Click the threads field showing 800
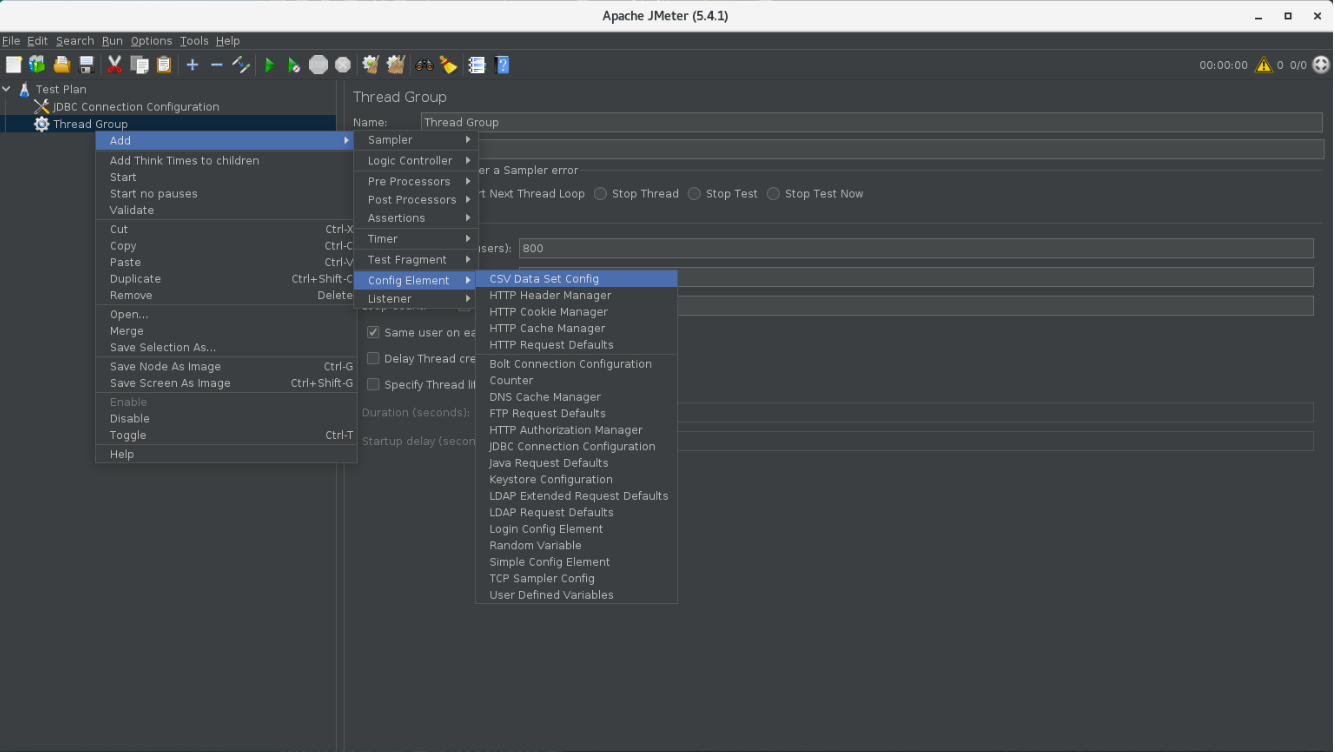This screenshot has height=752, width=1335. (x=916, y=248)
